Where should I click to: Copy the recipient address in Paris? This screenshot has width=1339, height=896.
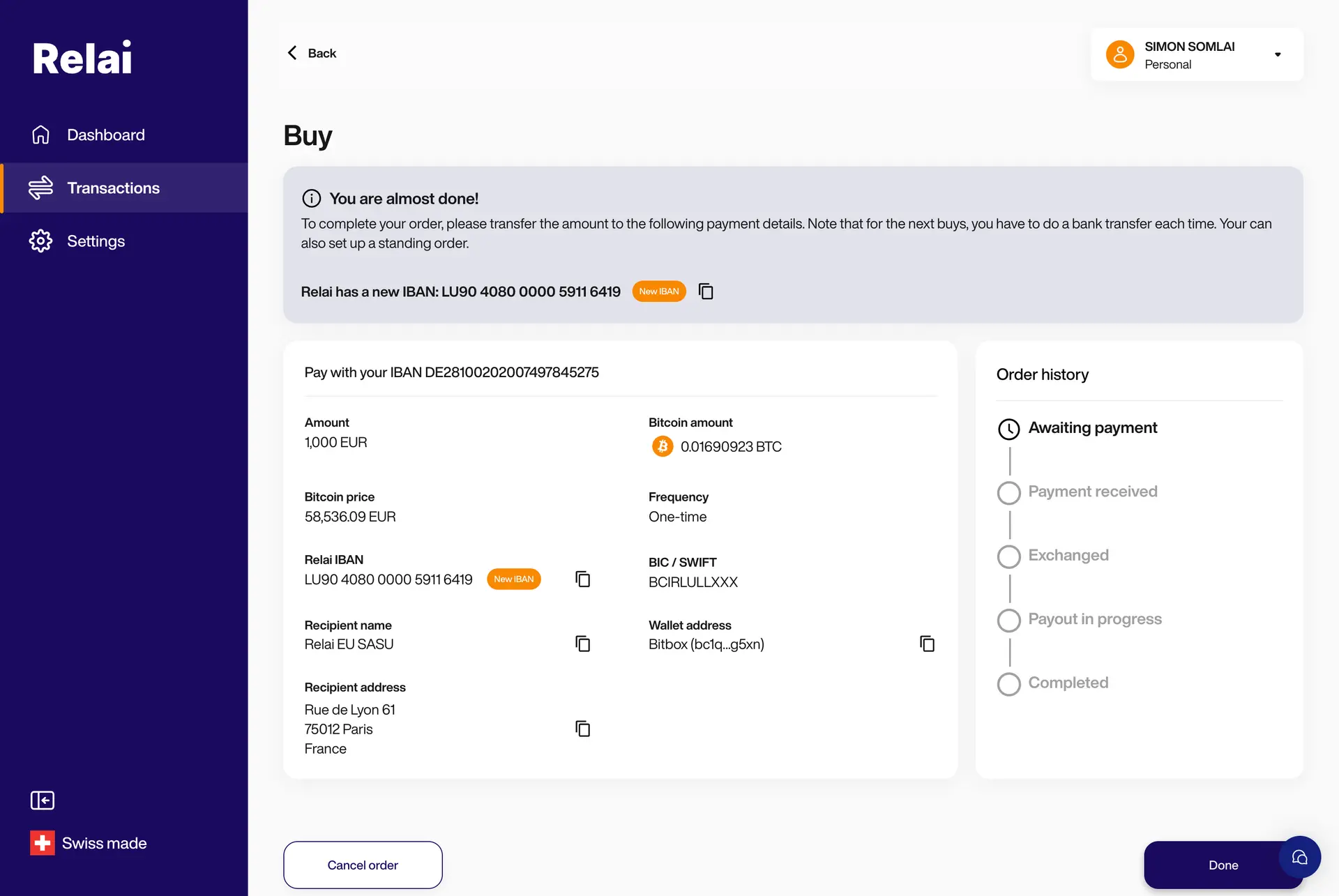coord(582,729)
